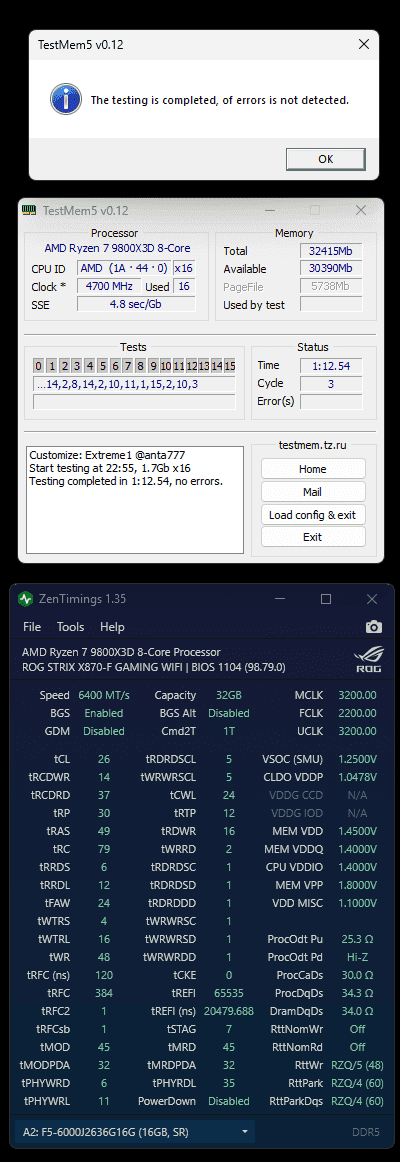Close the TestMem5 main window
Screen dimensions: 400x1162
[x=361, y=211]
